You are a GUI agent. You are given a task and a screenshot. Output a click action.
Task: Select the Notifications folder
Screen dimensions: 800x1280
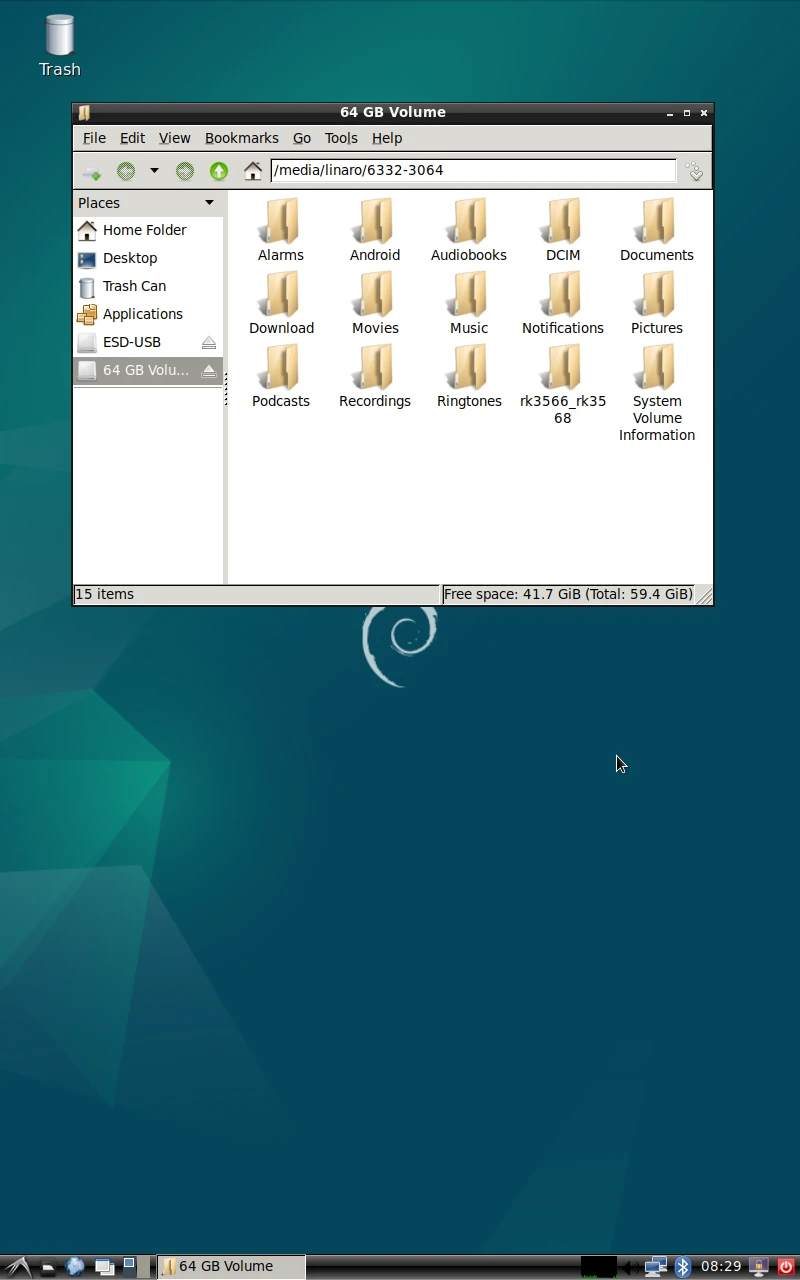coord(563,303)
